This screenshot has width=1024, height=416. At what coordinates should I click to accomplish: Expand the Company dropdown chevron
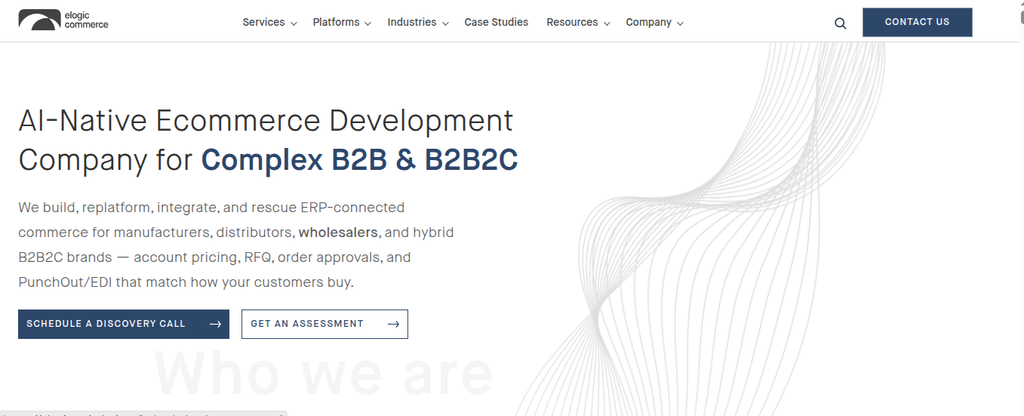[x=680, y=24]
